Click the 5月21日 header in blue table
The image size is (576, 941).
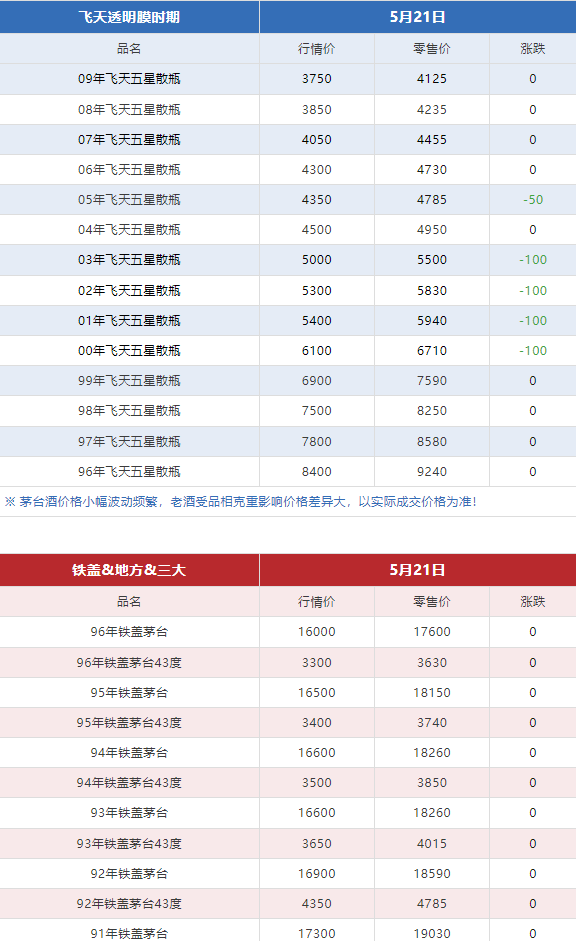point(418,17)
